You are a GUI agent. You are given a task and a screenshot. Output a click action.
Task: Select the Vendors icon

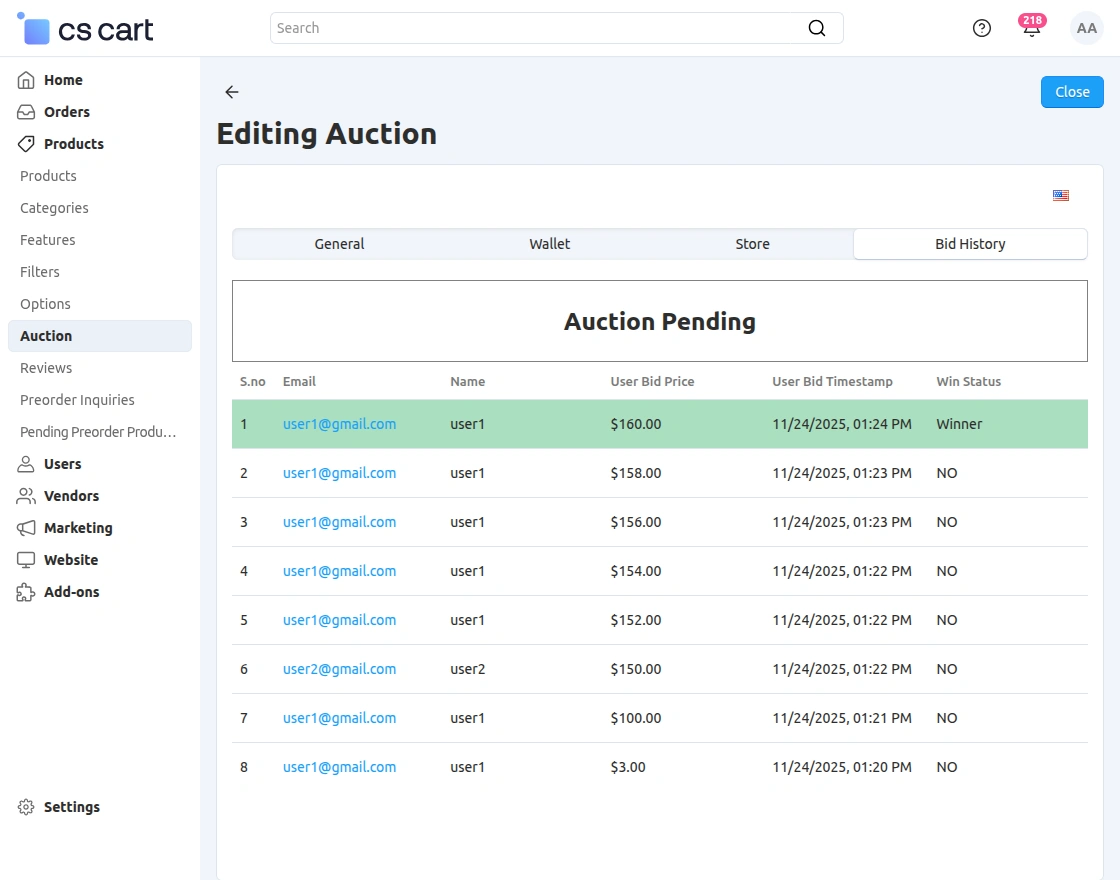26,495
